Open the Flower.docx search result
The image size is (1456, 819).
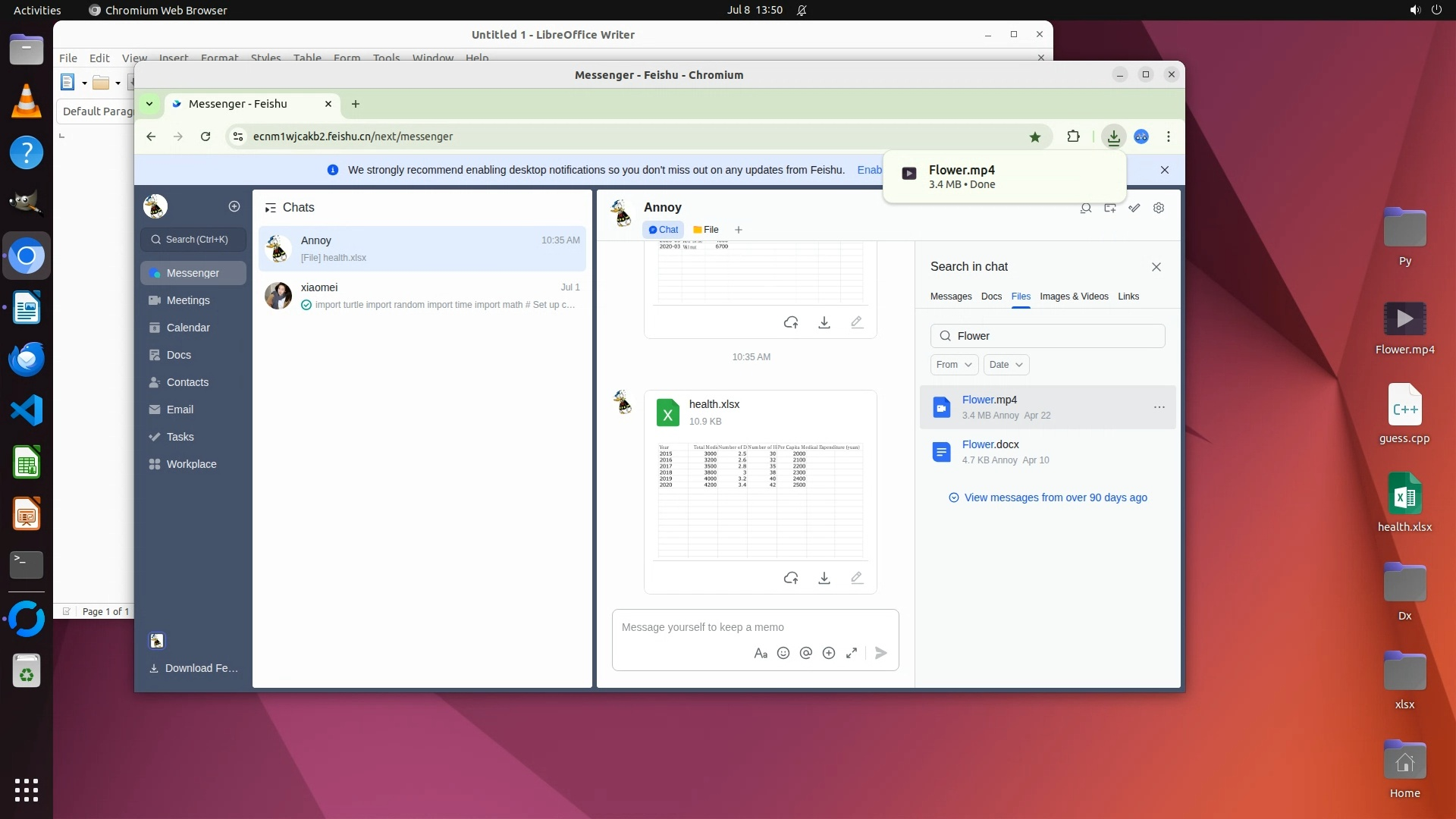coord(990,444)
